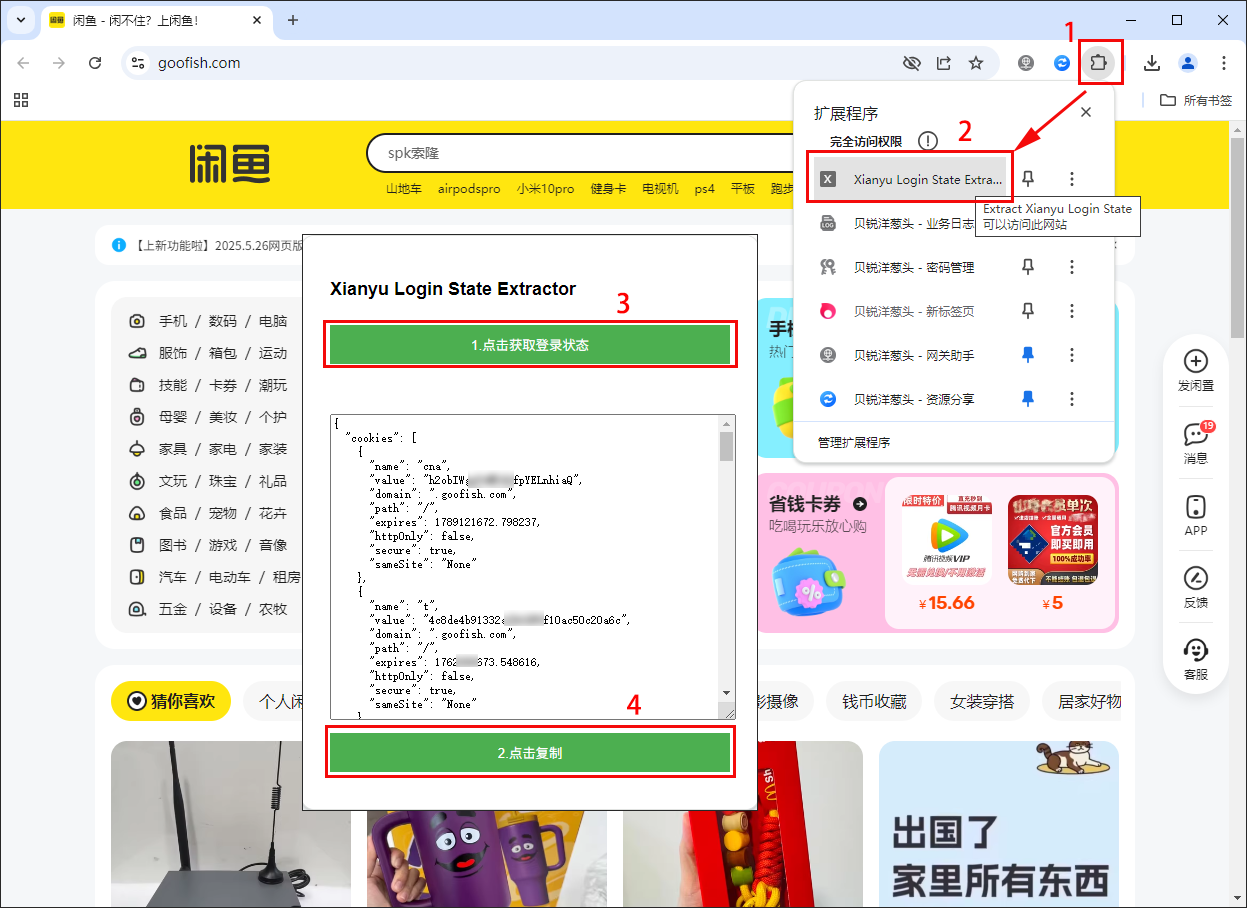Viewport: 1247px width, 908px height.
Task: Click the car icon beside 汽车 category
Action: click(x=137, y=577)
